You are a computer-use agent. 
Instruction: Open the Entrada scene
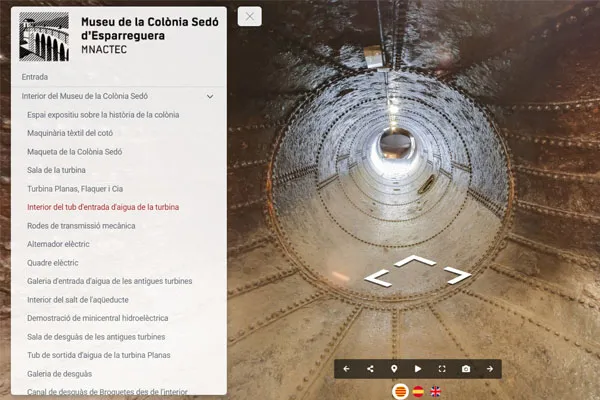click(35, 77)
